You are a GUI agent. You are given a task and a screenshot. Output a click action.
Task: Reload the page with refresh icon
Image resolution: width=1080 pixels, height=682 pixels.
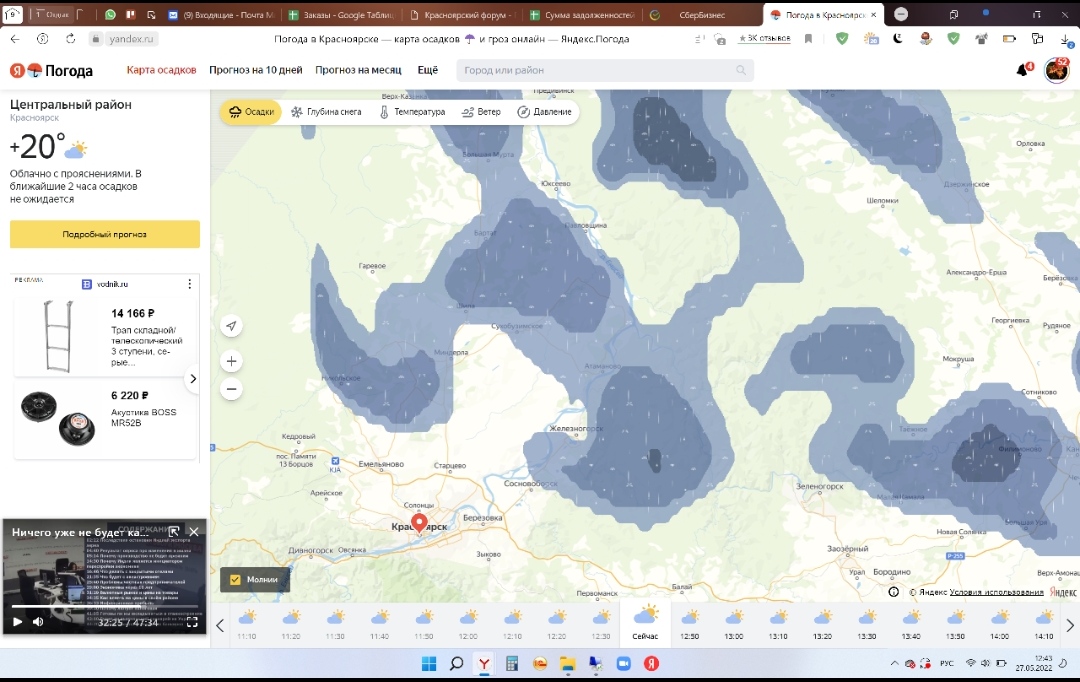pyautogui.click(x=70, y=39)
